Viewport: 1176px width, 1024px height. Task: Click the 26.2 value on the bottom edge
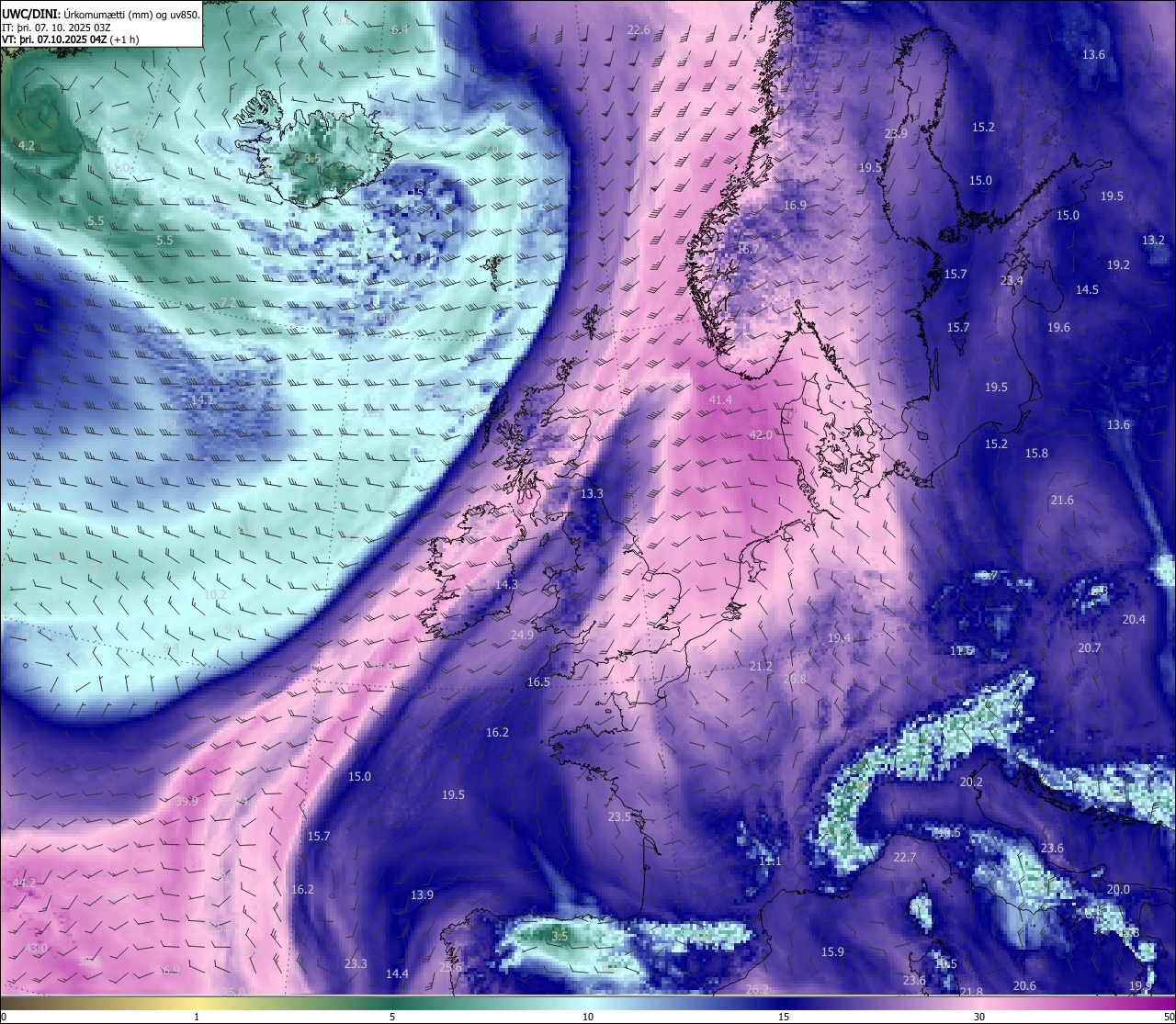tap(757, 989)
